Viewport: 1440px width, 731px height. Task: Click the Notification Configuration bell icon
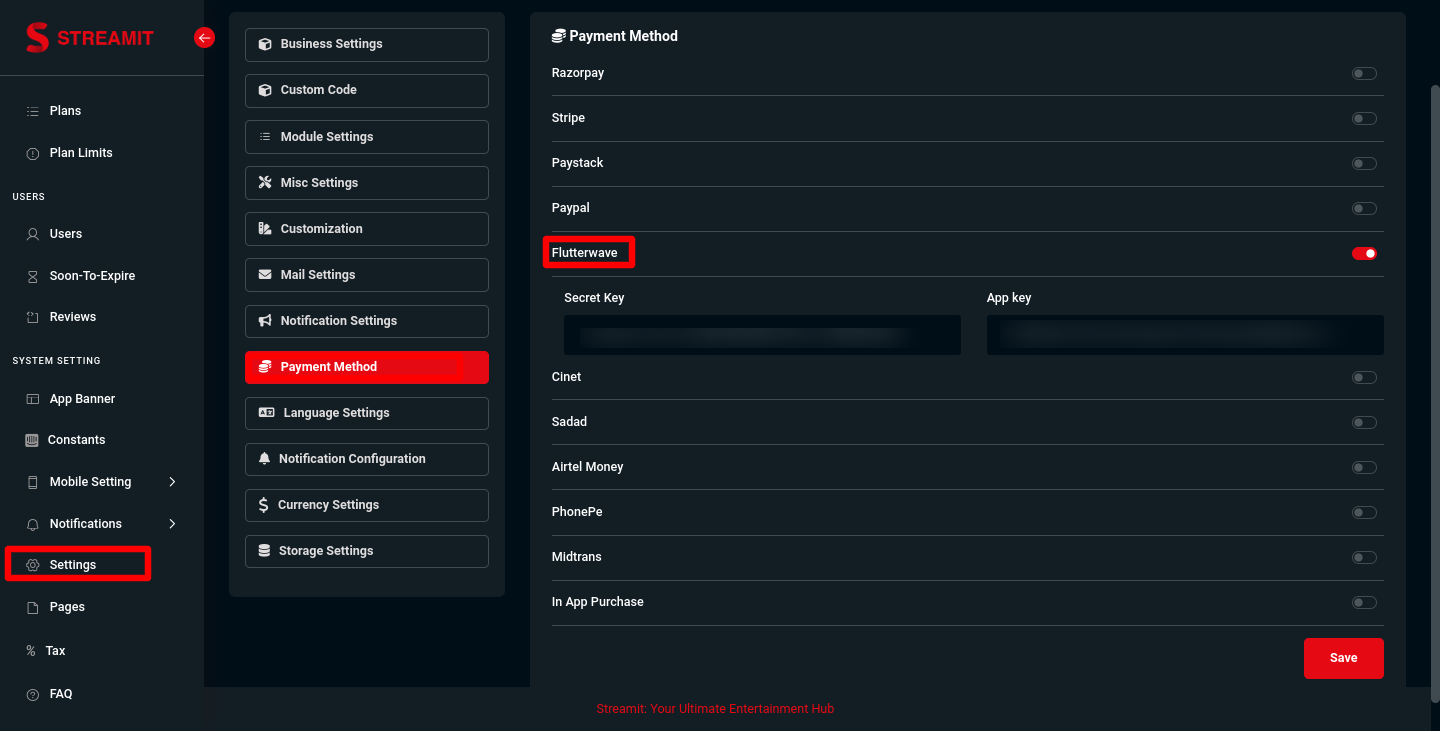[264, 459]
